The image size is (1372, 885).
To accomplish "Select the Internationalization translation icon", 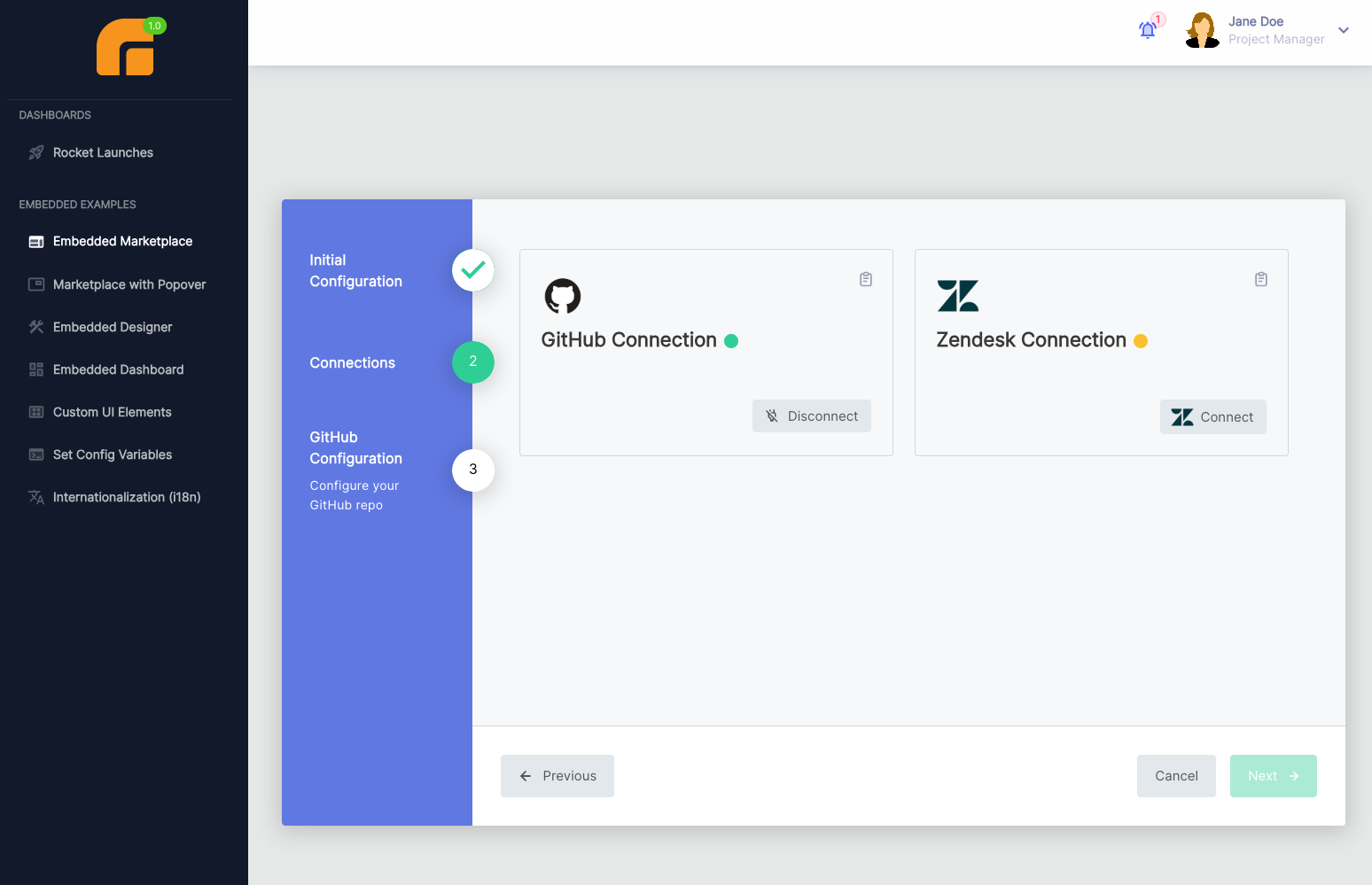I will point(35,497).
